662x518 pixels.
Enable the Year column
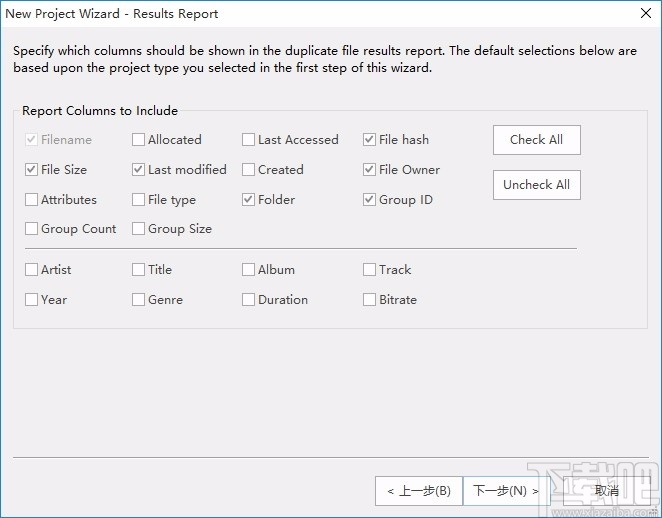click(31, 300)
